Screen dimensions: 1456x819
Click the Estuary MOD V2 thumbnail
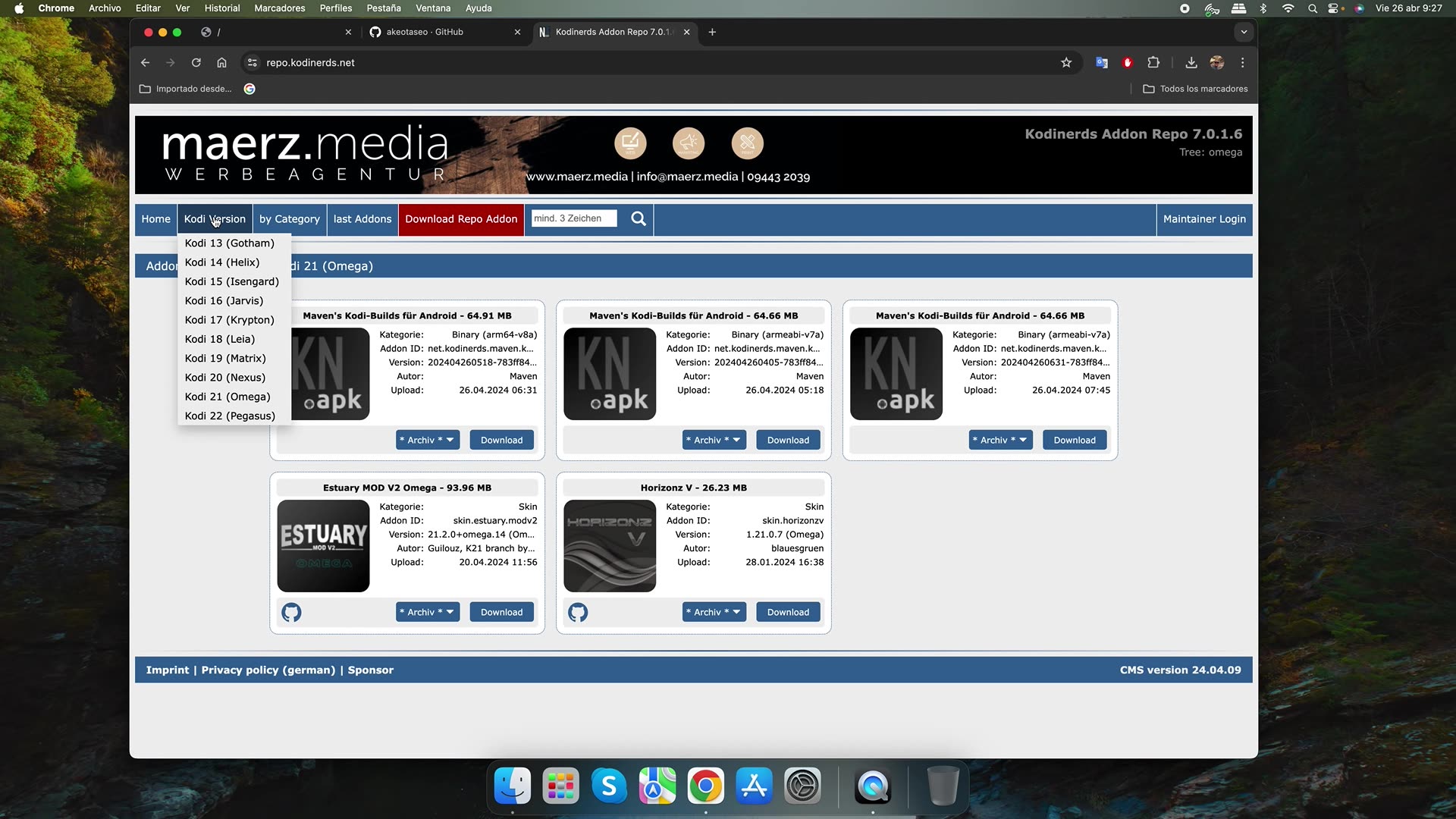[x=323, y=546]
